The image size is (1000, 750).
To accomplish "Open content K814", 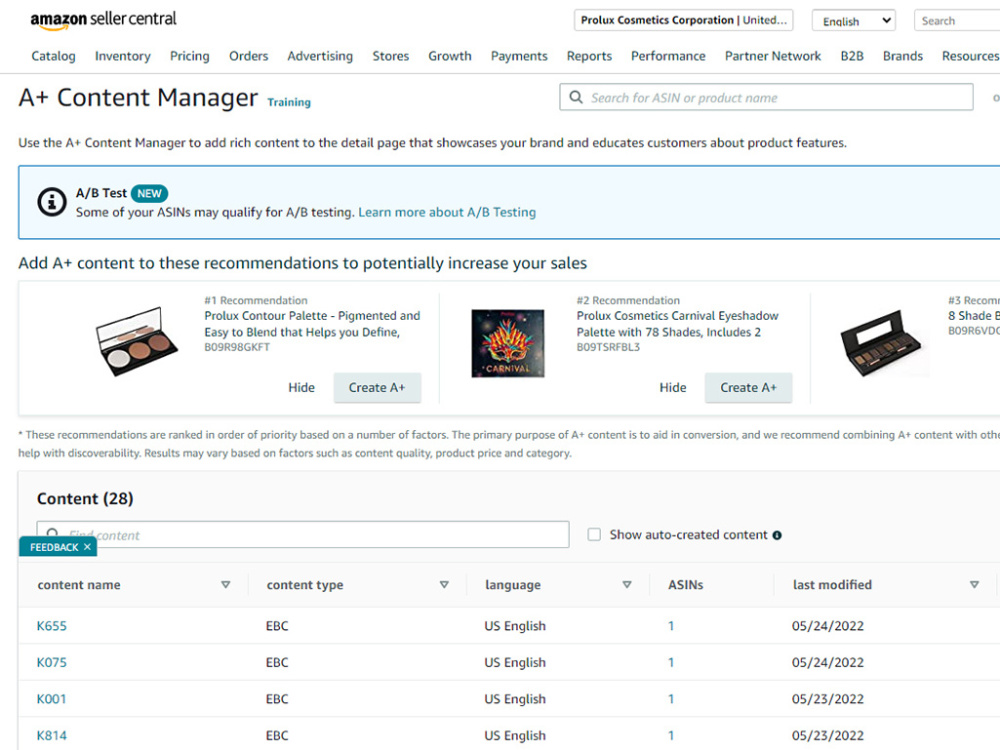I will (52, 735).
